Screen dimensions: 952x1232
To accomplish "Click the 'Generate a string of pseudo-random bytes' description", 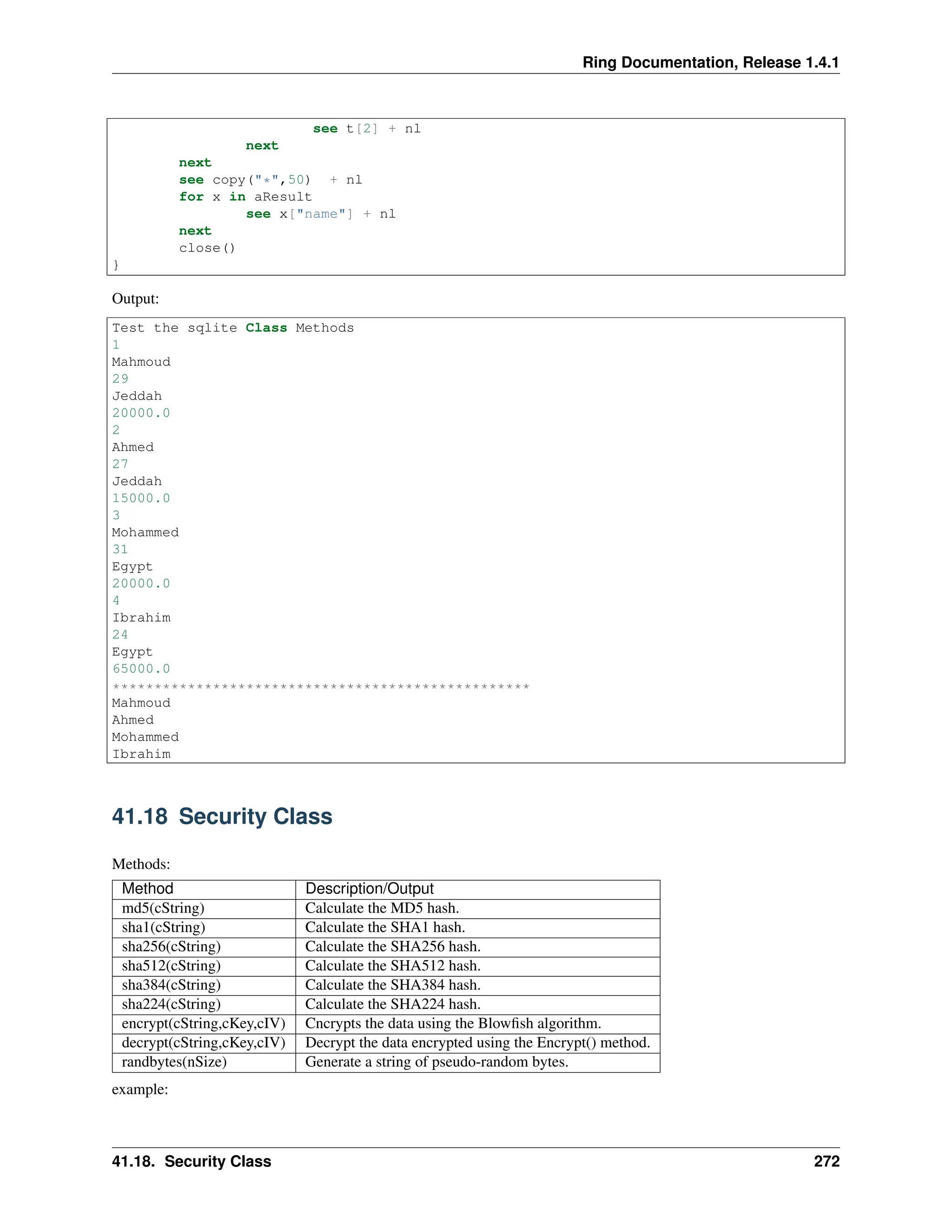I will tap(436, 1061).
